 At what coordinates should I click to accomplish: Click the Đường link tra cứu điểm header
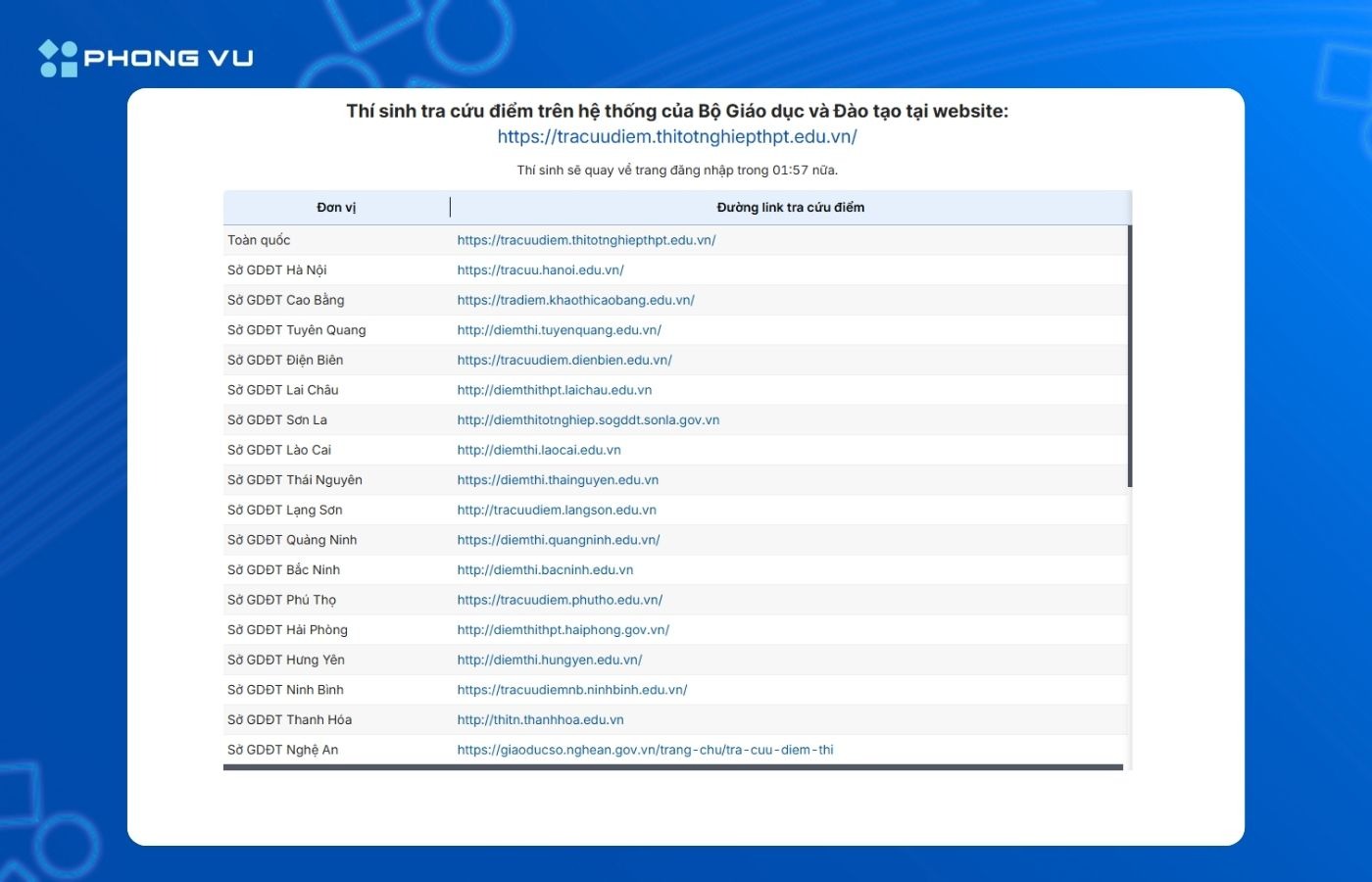click(790, 208)
